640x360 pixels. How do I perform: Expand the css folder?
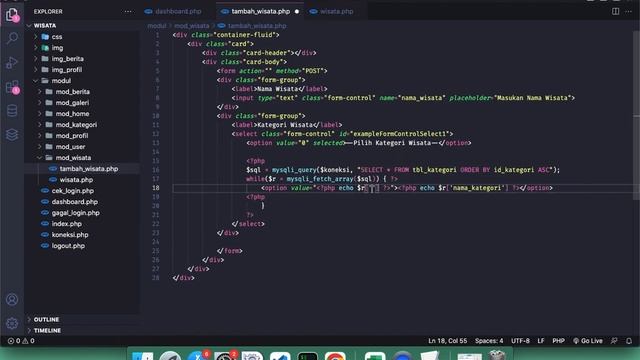tap(57, 37)
